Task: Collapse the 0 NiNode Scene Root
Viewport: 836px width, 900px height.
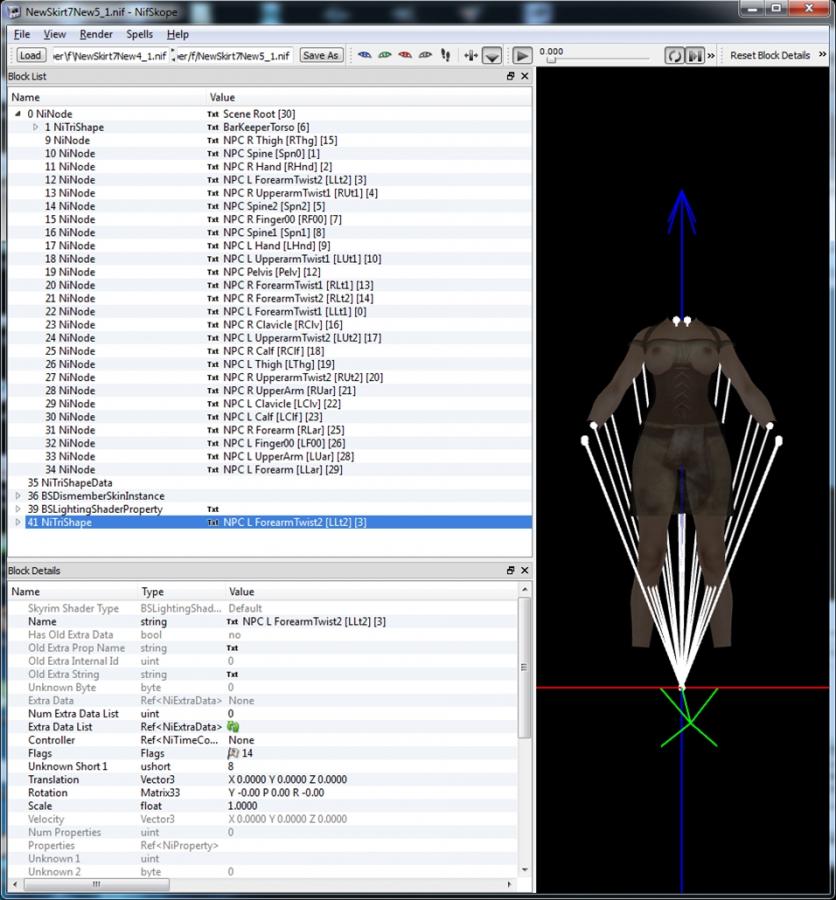Action: [18, 114]
